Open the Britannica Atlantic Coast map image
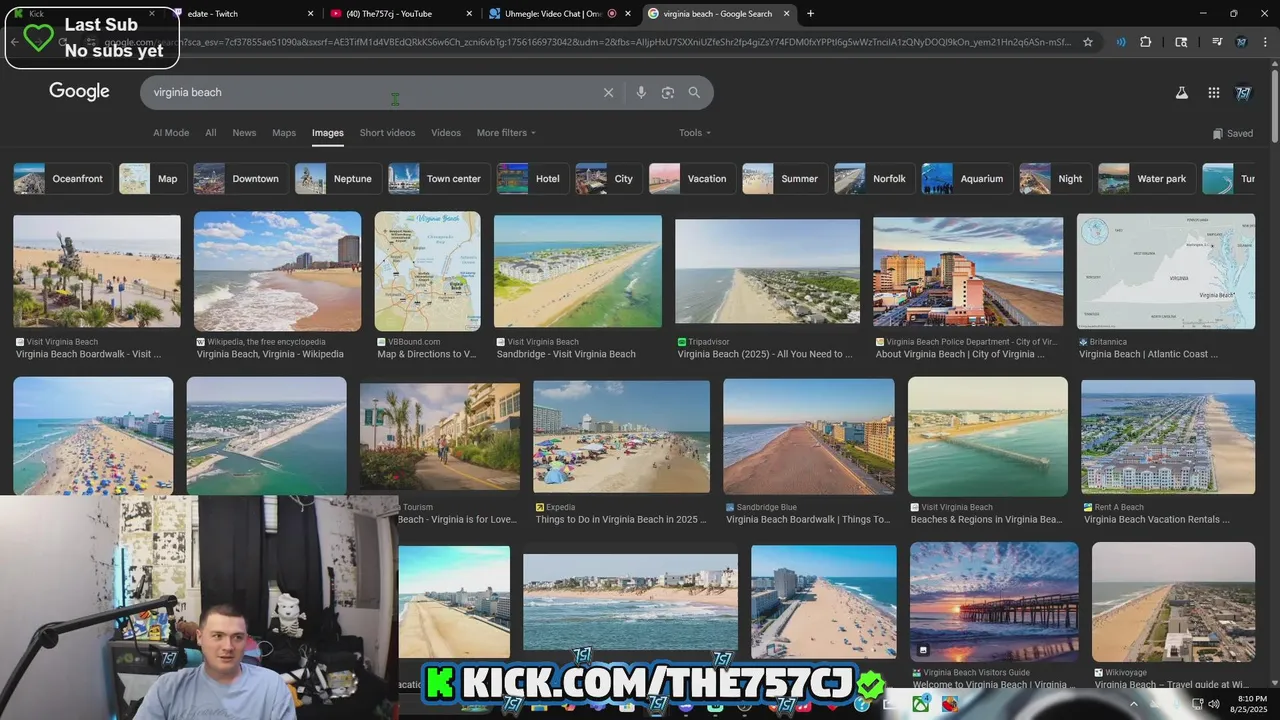 [x=1166, y=271]
